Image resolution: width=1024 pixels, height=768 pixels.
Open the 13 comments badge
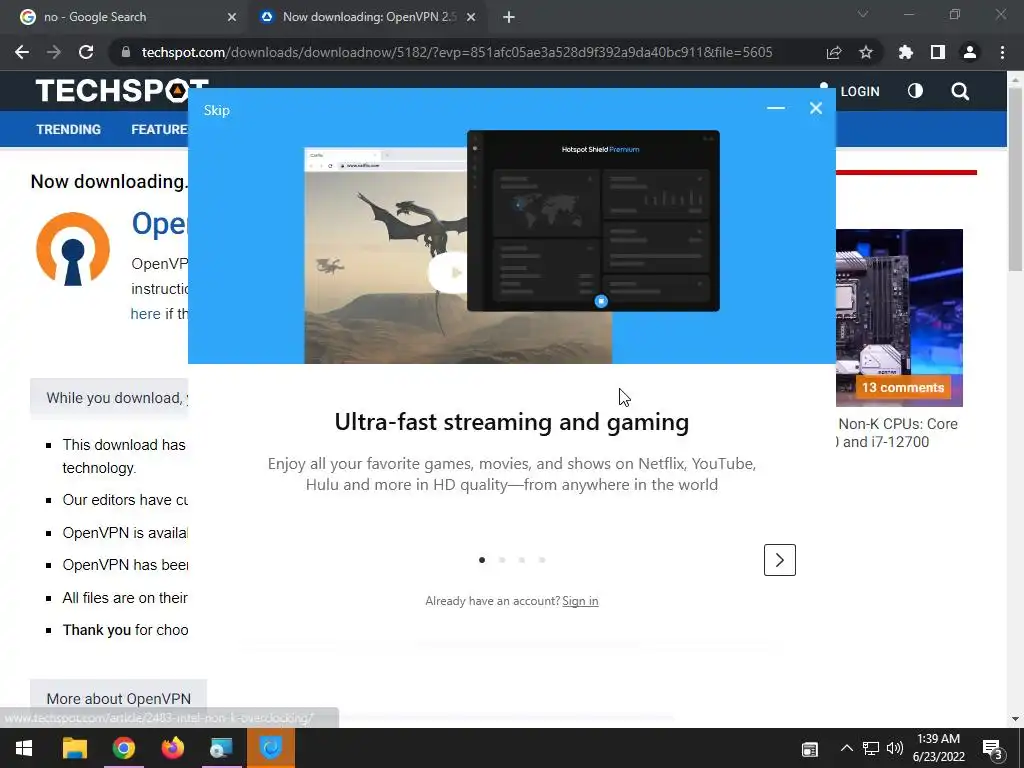point(903,387)
